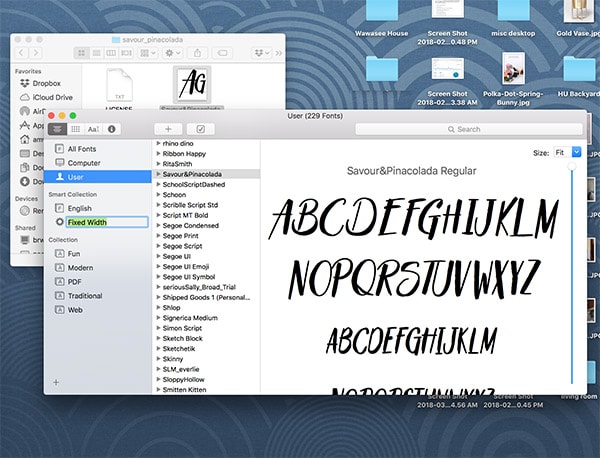
Task: Open the Fun collection
Action: click(98, 254)
